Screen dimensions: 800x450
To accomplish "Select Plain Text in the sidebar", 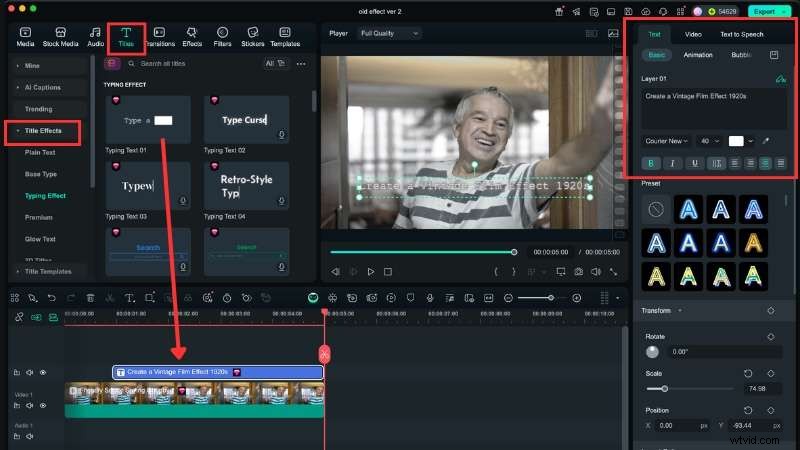I will (x=40, y=152).
